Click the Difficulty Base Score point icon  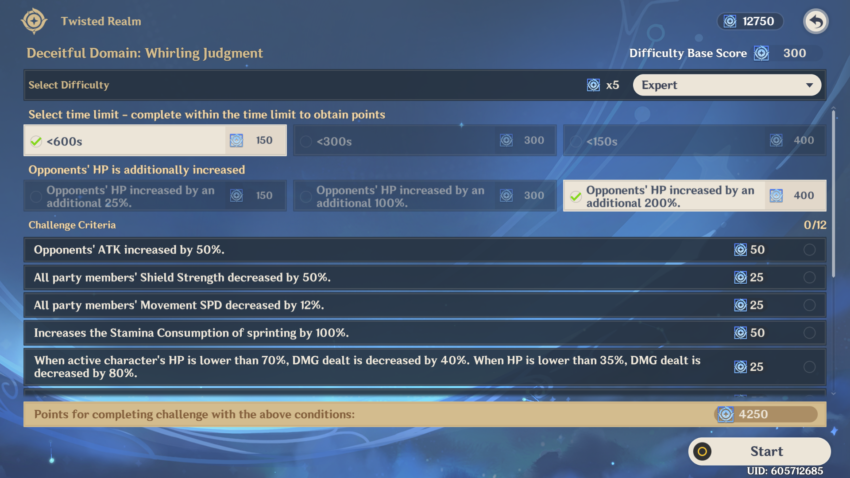click(x=762, y=53)
